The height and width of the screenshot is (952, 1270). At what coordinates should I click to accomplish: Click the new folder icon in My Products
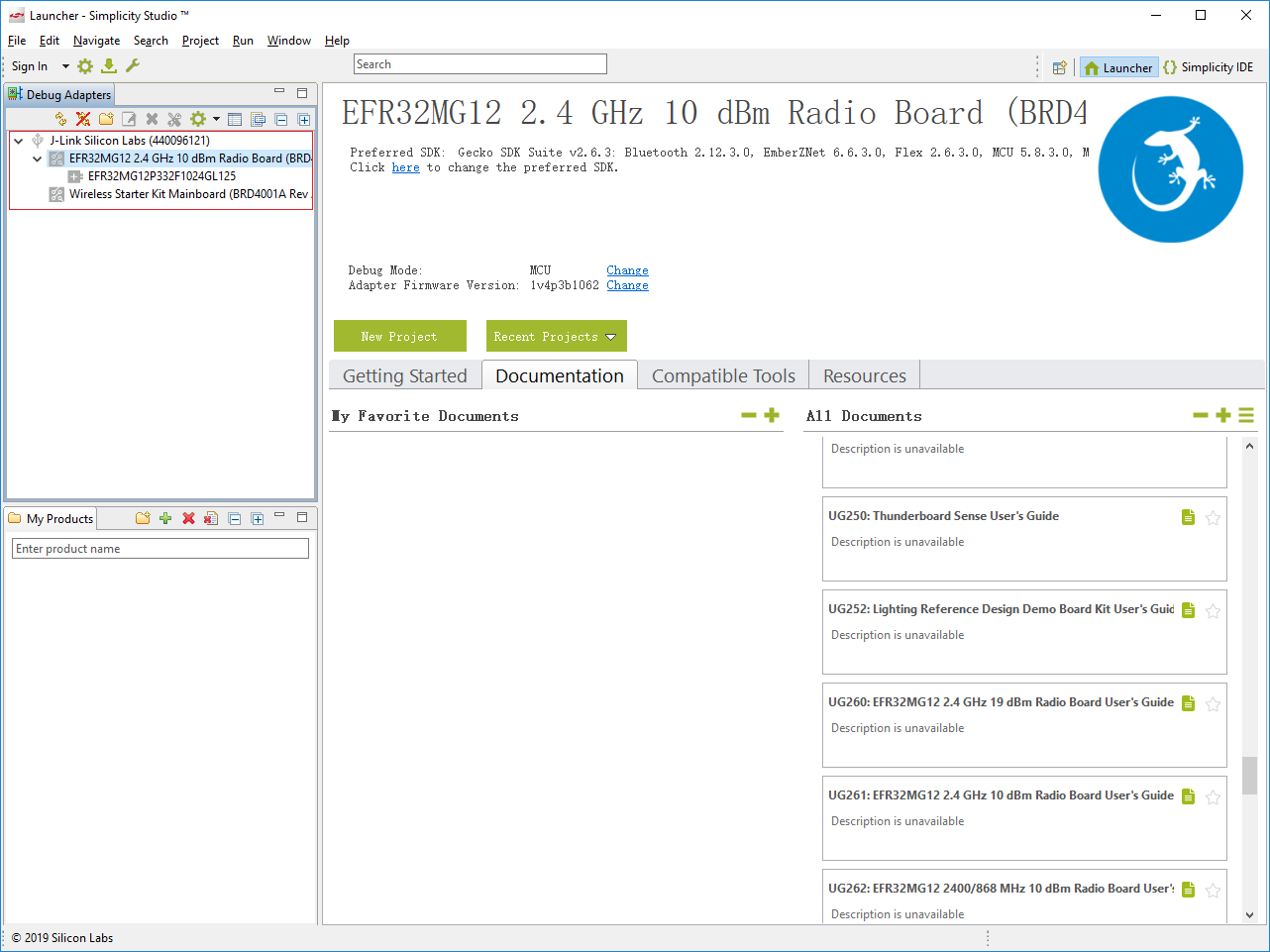tap(143, 518)
